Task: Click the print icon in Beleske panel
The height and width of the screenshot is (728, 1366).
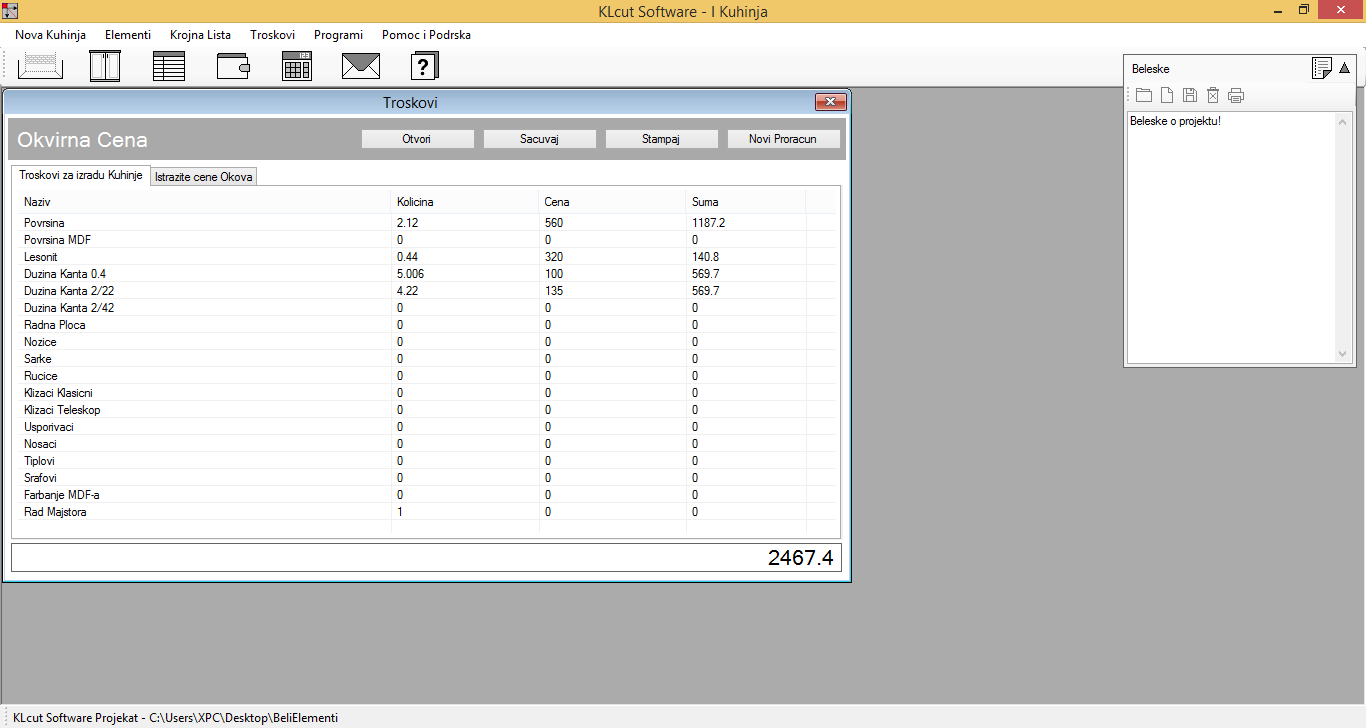Action: [1236, 96]
